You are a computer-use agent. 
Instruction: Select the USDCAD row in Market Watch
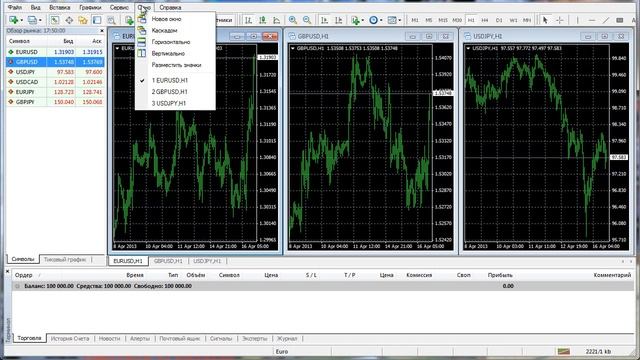(x=56, y=82)
